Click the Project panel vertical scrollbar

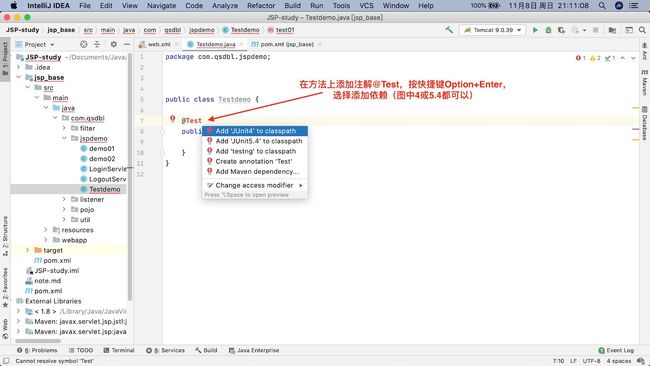130,176
